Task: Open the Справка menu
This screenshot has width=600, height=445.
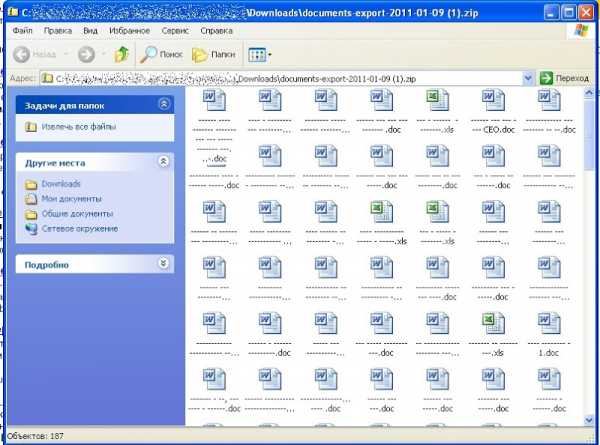Action: click(x=216, y=31)
